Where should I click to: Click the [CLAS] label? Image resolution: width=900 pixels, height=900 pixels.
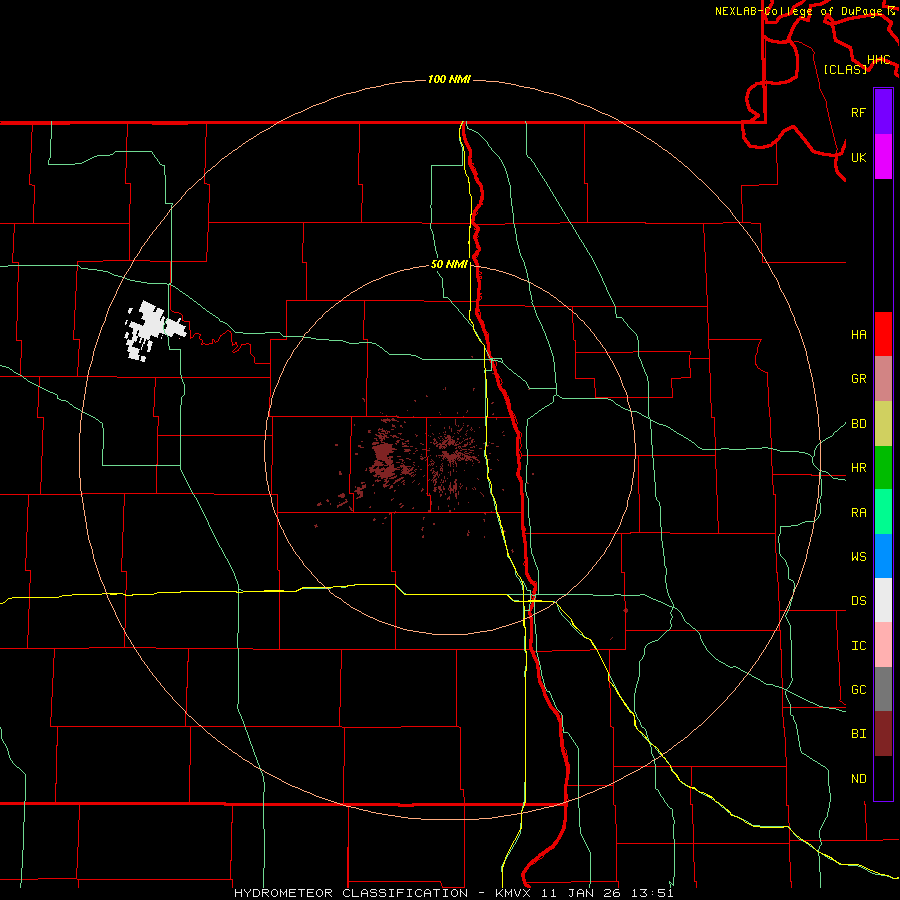pos(845,69)
